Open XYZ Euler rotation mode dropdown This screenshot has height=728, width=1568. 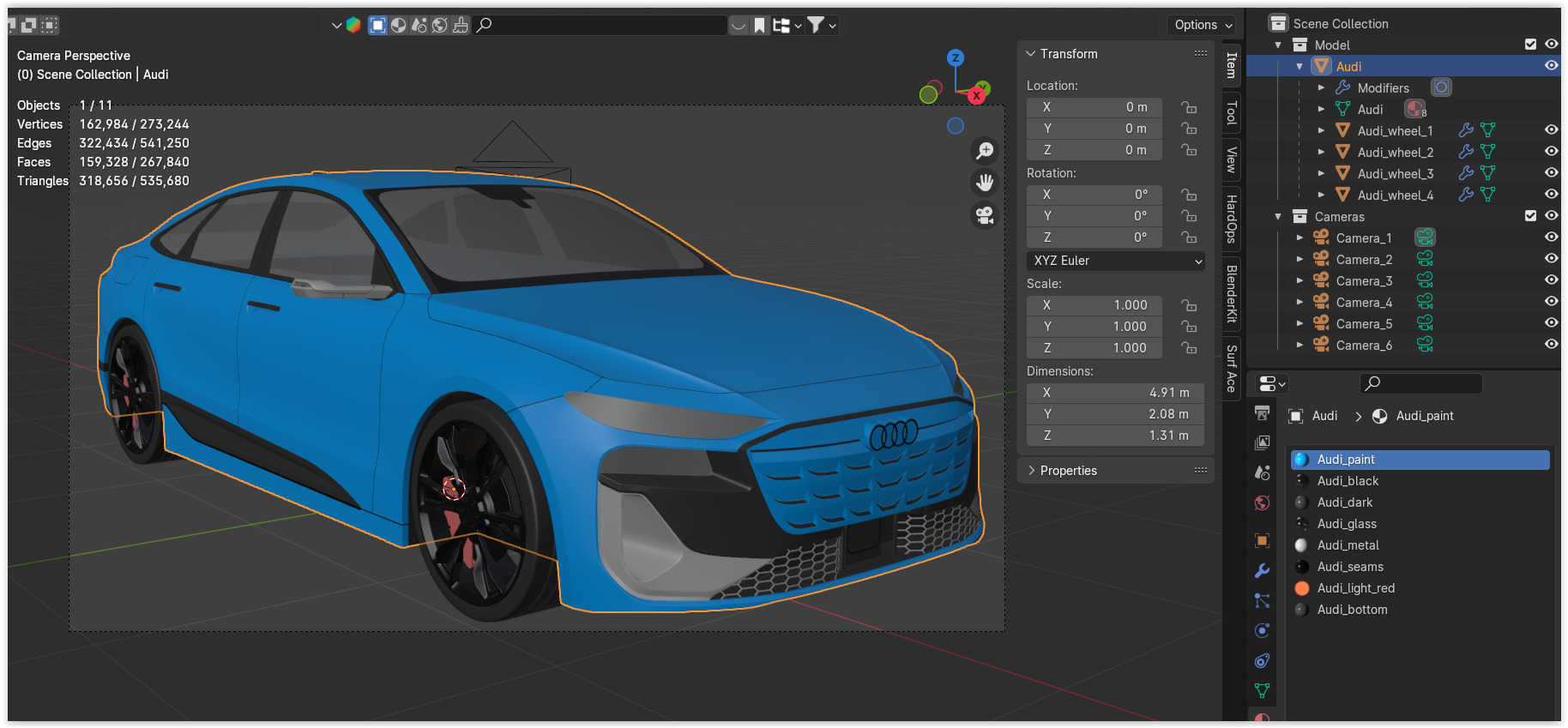(1115, 261)
